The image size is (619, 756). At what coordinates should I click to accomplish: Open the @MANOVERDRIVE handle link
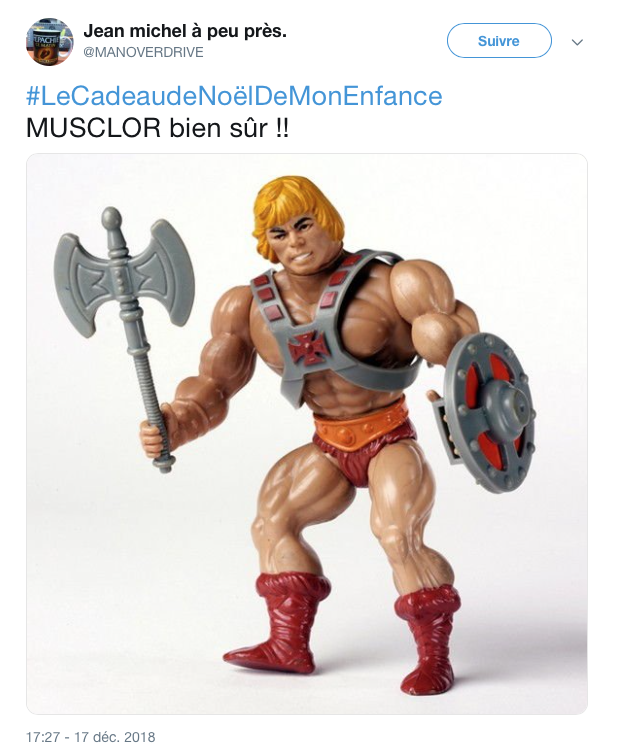(144, 52)
